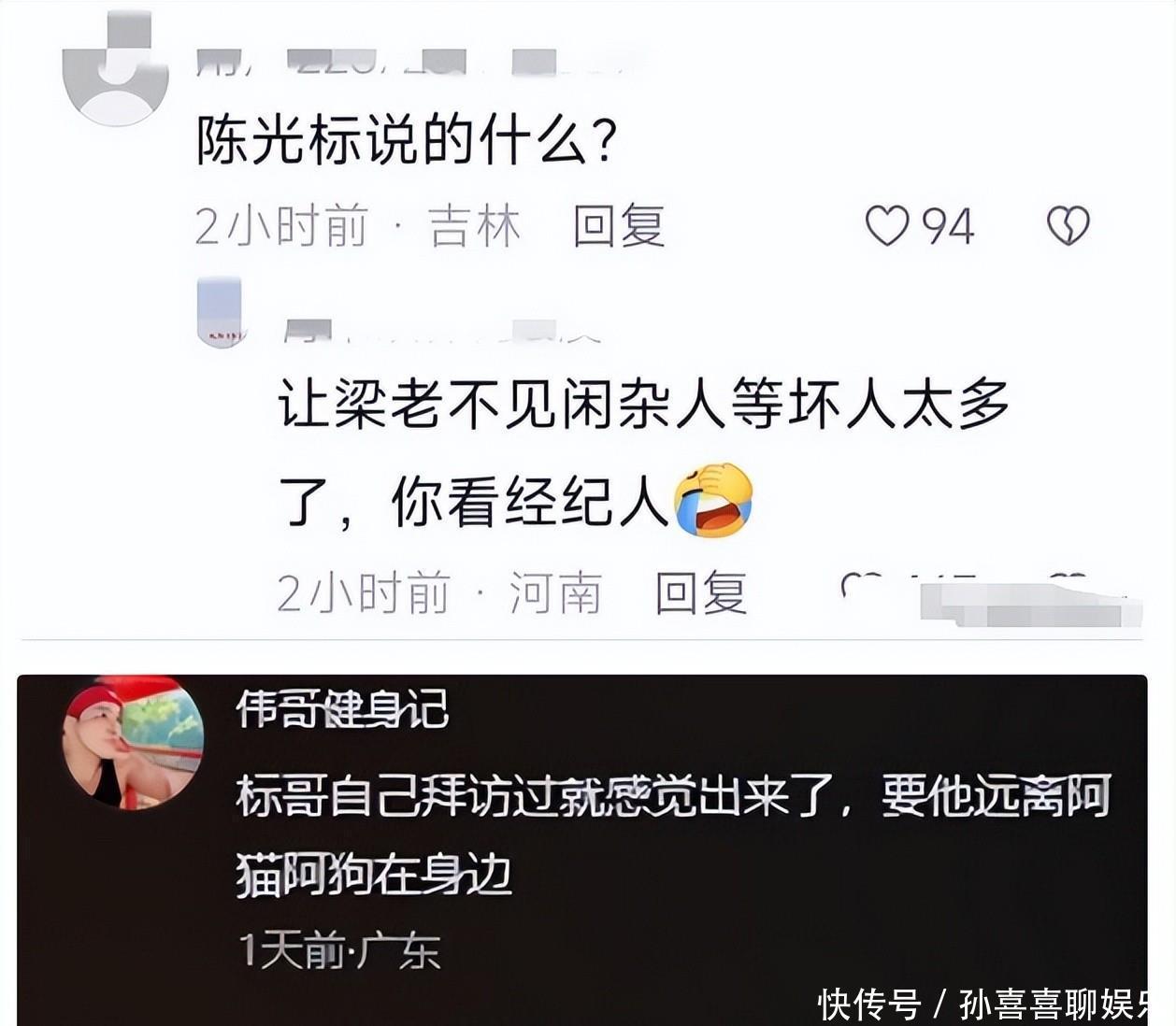Select the comment text 陈光标说的什么?
Viewport: 1176px width, 1026px height.
406,141
